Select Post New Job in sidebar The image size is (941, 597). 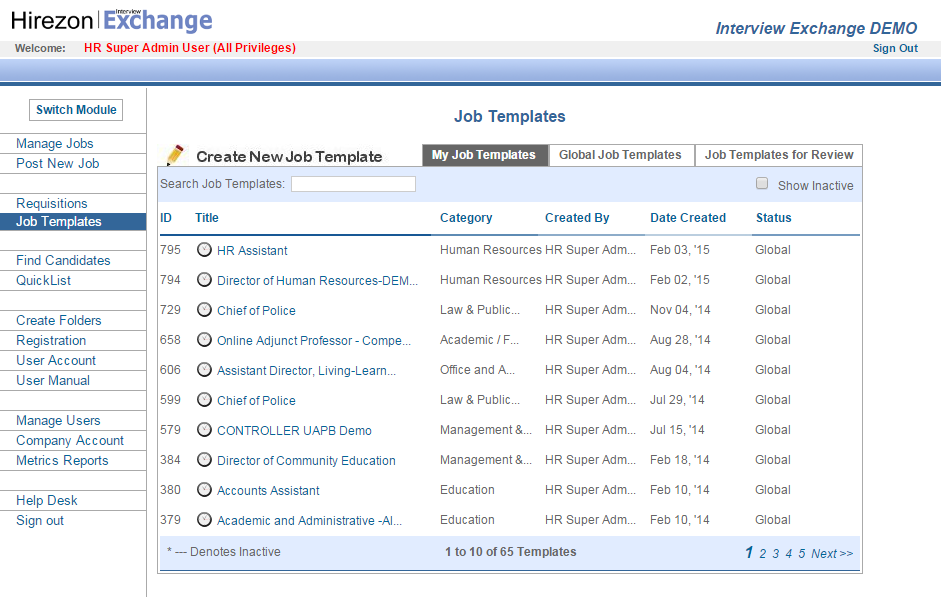(58, 163)
